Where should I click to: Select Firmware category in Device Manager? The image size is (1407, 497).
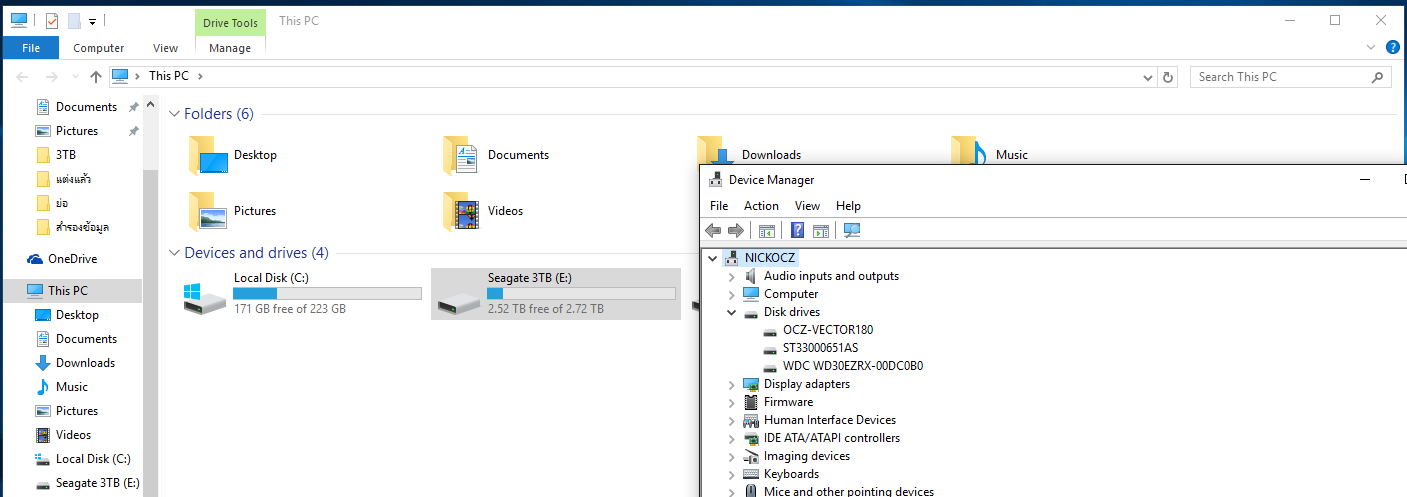pyautogui.click(x=788, y=402)
